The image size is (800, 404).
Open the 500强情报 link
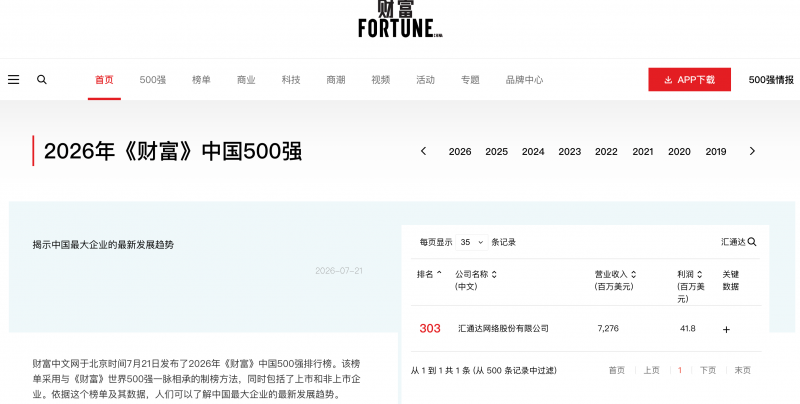771,80
